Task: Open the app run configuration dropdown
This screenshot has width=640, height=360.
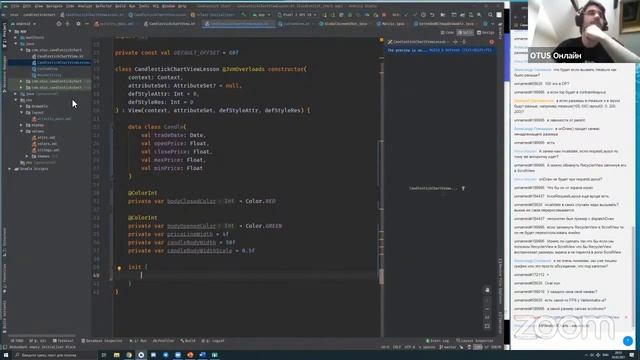Action: [261, 15]
